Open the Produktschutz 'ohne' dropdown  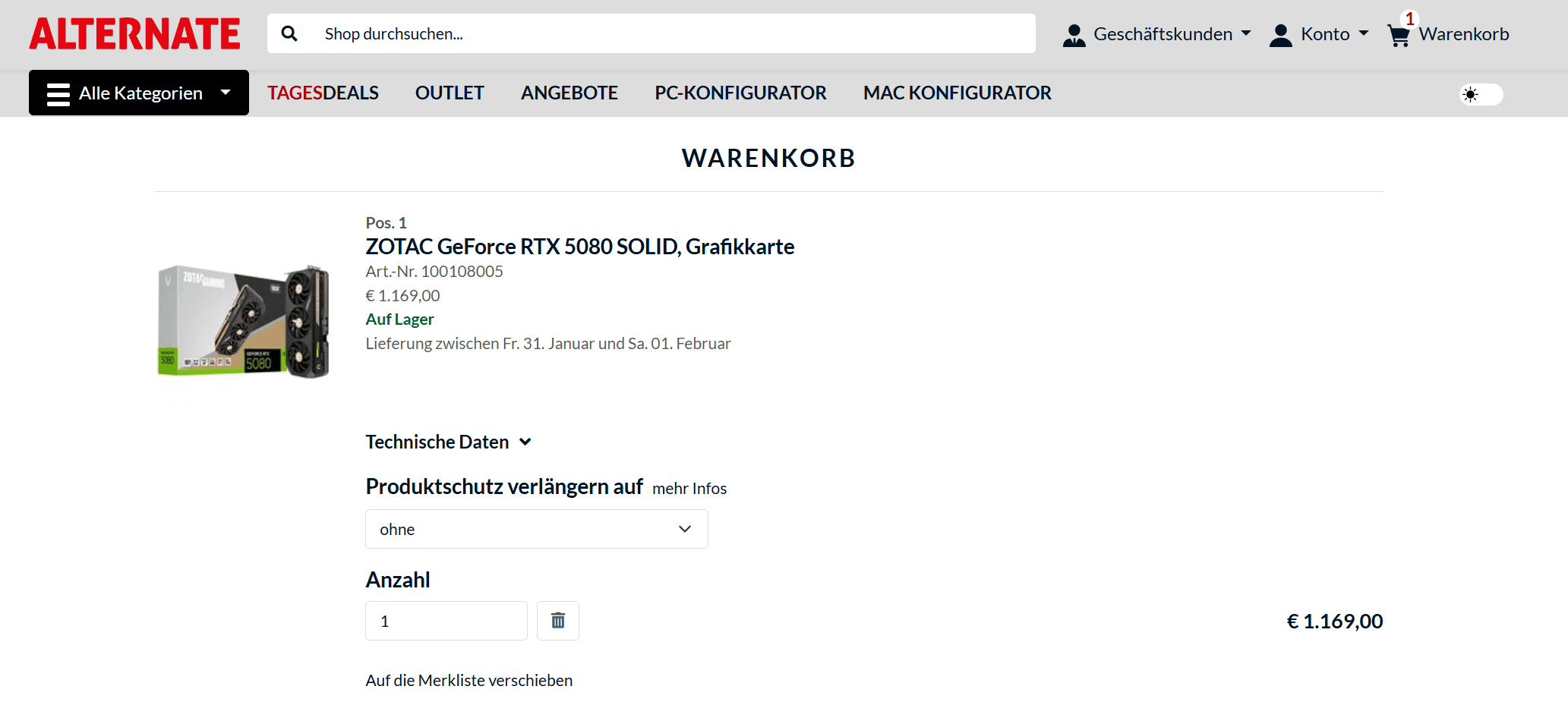point(537,529)
